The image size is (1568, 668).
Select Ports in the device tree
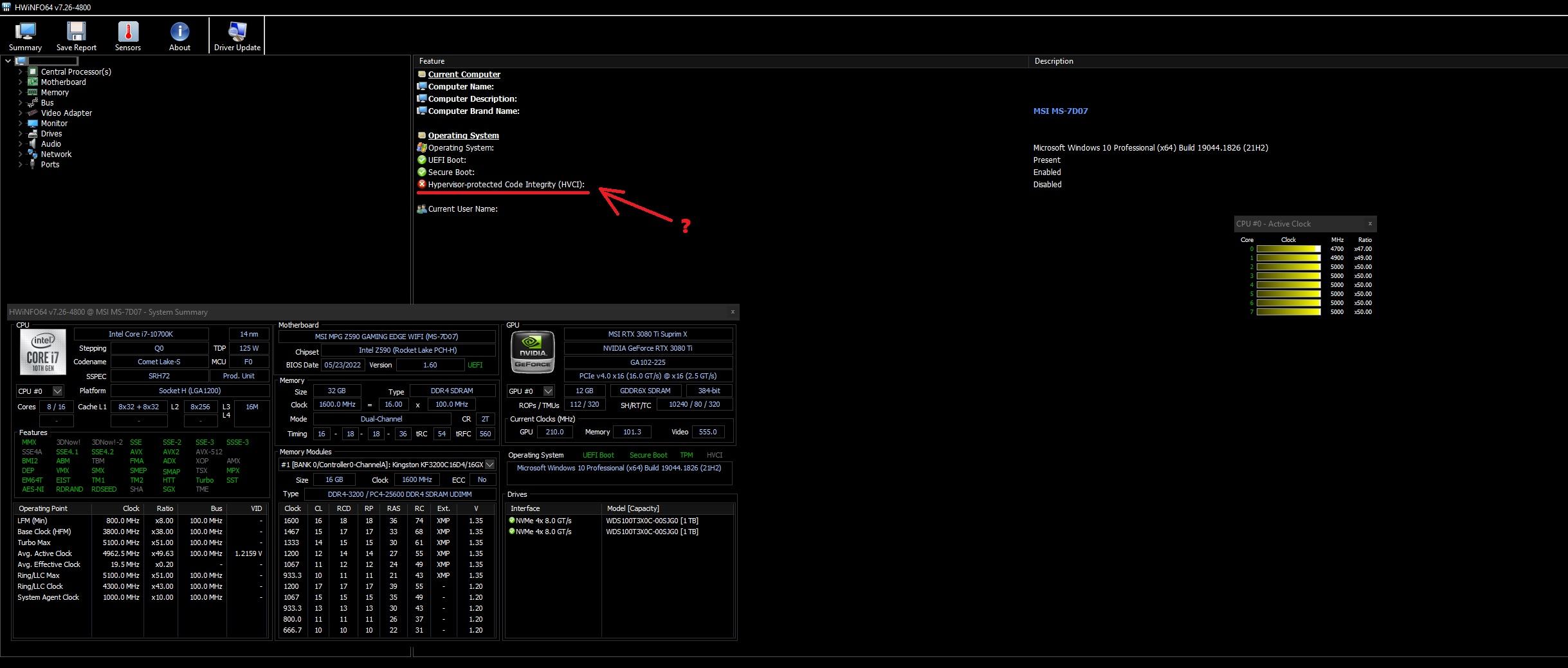[x=50, y=164]
